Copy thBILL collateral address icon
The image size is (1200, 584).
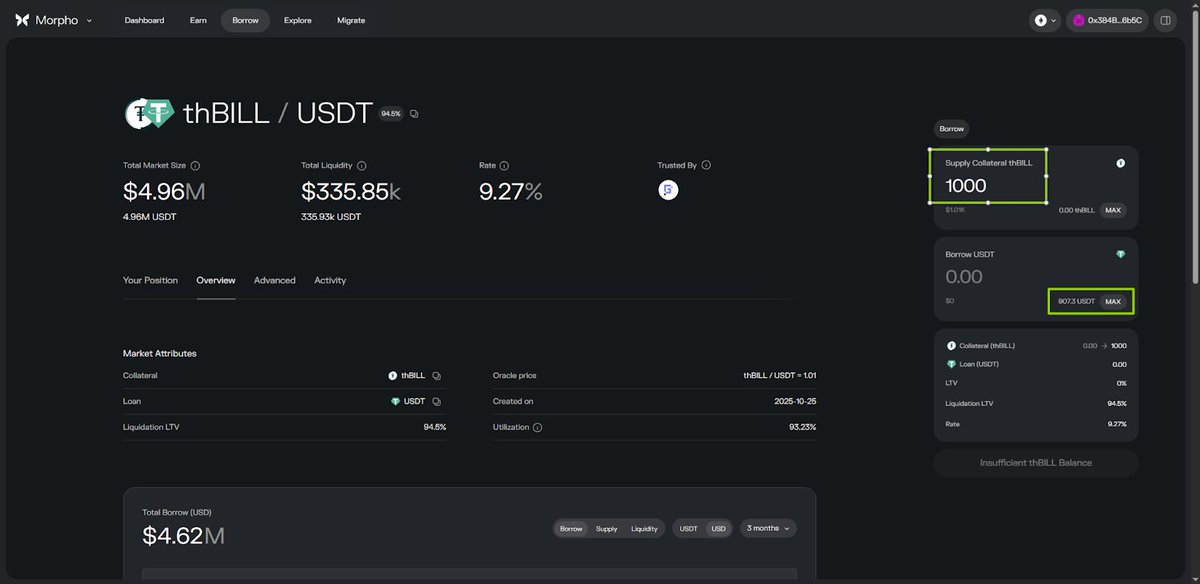coord(437,376)
